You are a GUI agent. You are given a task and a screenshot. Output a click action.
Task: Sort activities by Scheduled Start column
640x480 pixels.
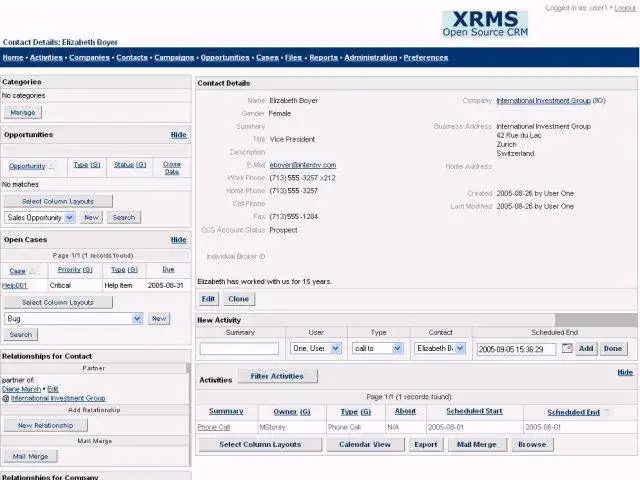point(474,411)
